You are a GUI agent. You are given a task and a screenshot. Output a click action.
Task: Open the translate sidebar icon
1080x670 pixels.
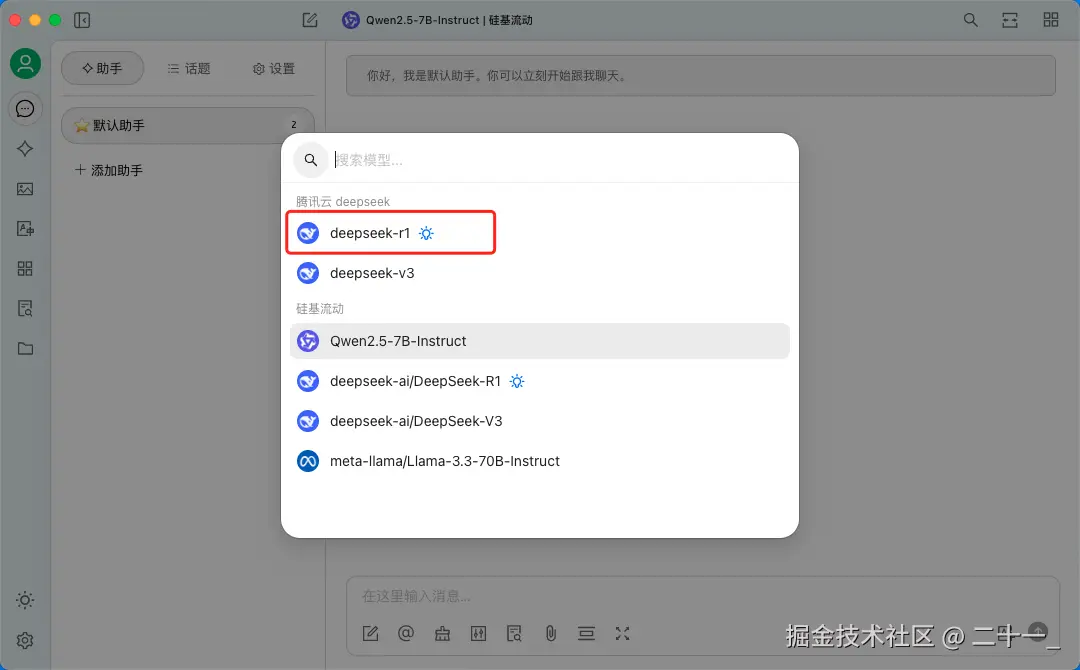[25, 229]
